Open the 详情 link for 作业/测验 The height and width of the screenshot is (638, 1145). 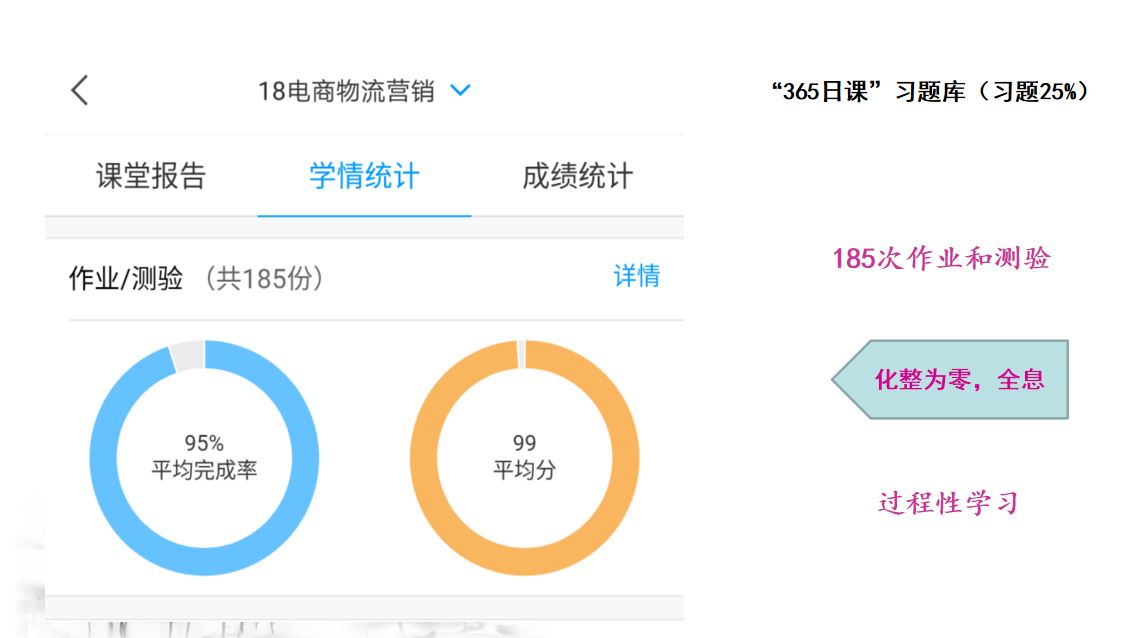click(x=636, y=276)
